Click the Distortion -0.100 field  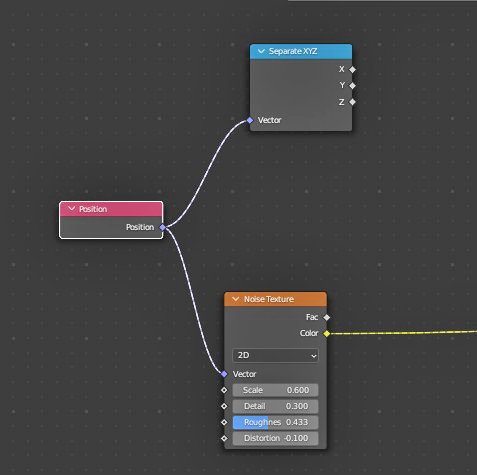pyautogui.click(x=275, y=438)
